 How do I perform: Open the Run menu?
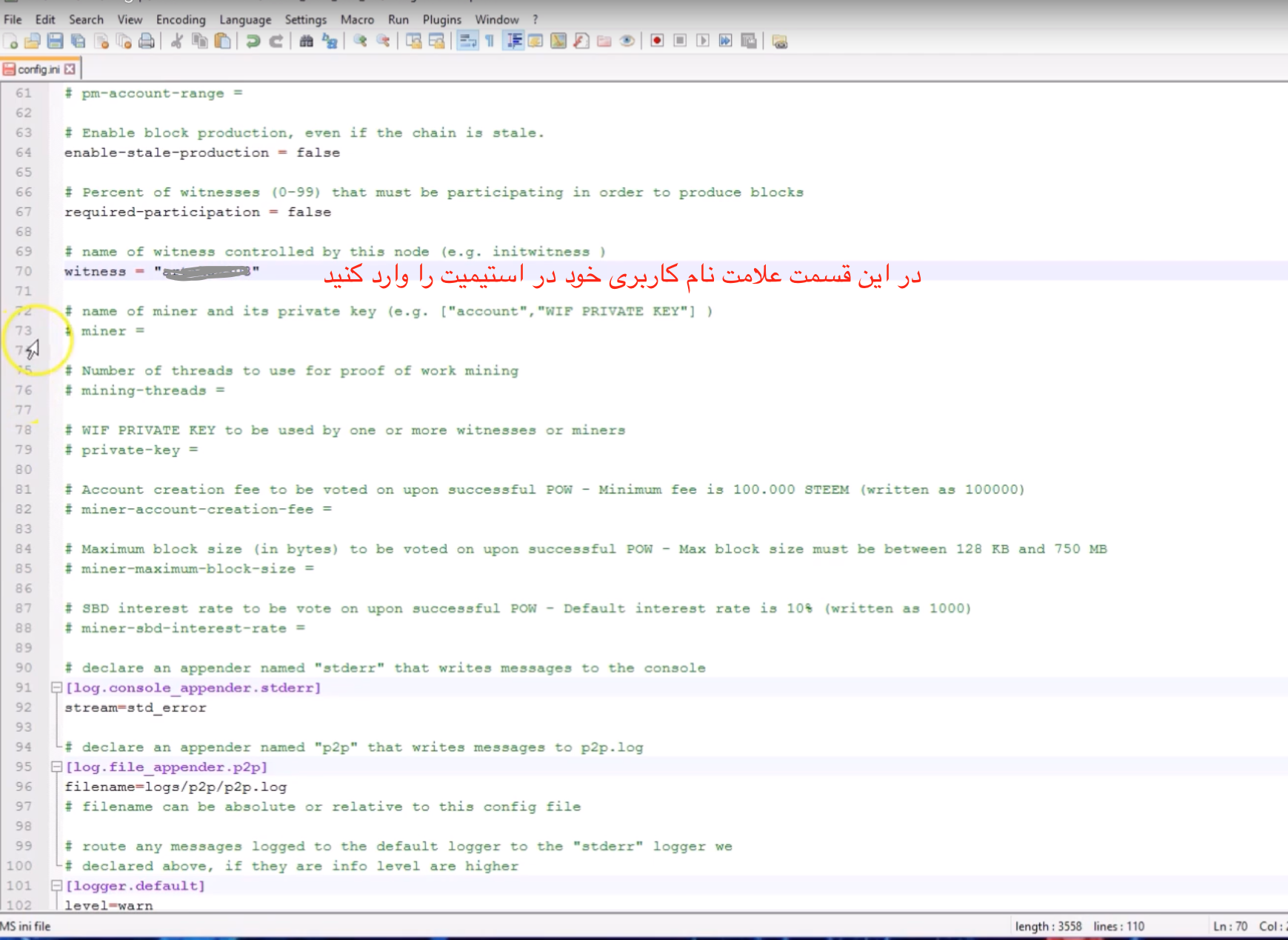398,20
